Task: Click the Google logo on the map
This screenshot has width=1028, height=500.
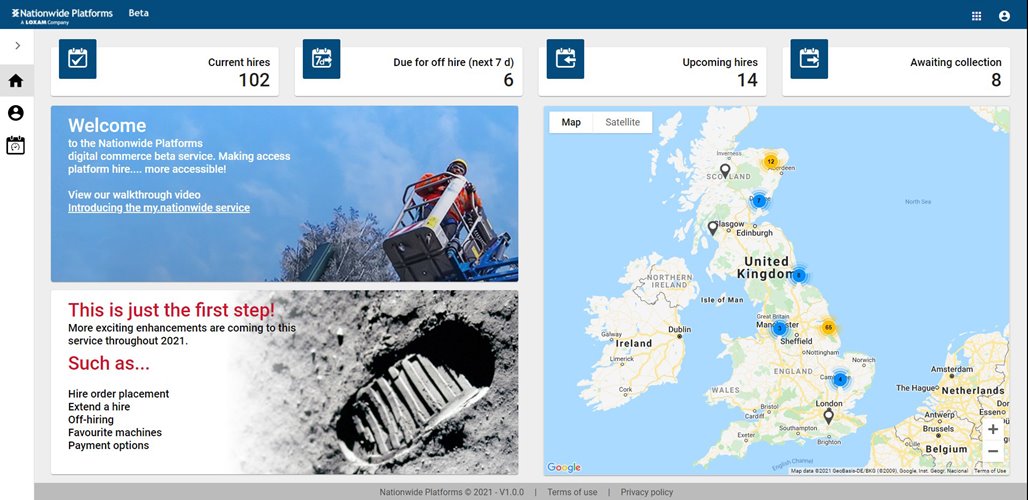Action: click(564, 467)
